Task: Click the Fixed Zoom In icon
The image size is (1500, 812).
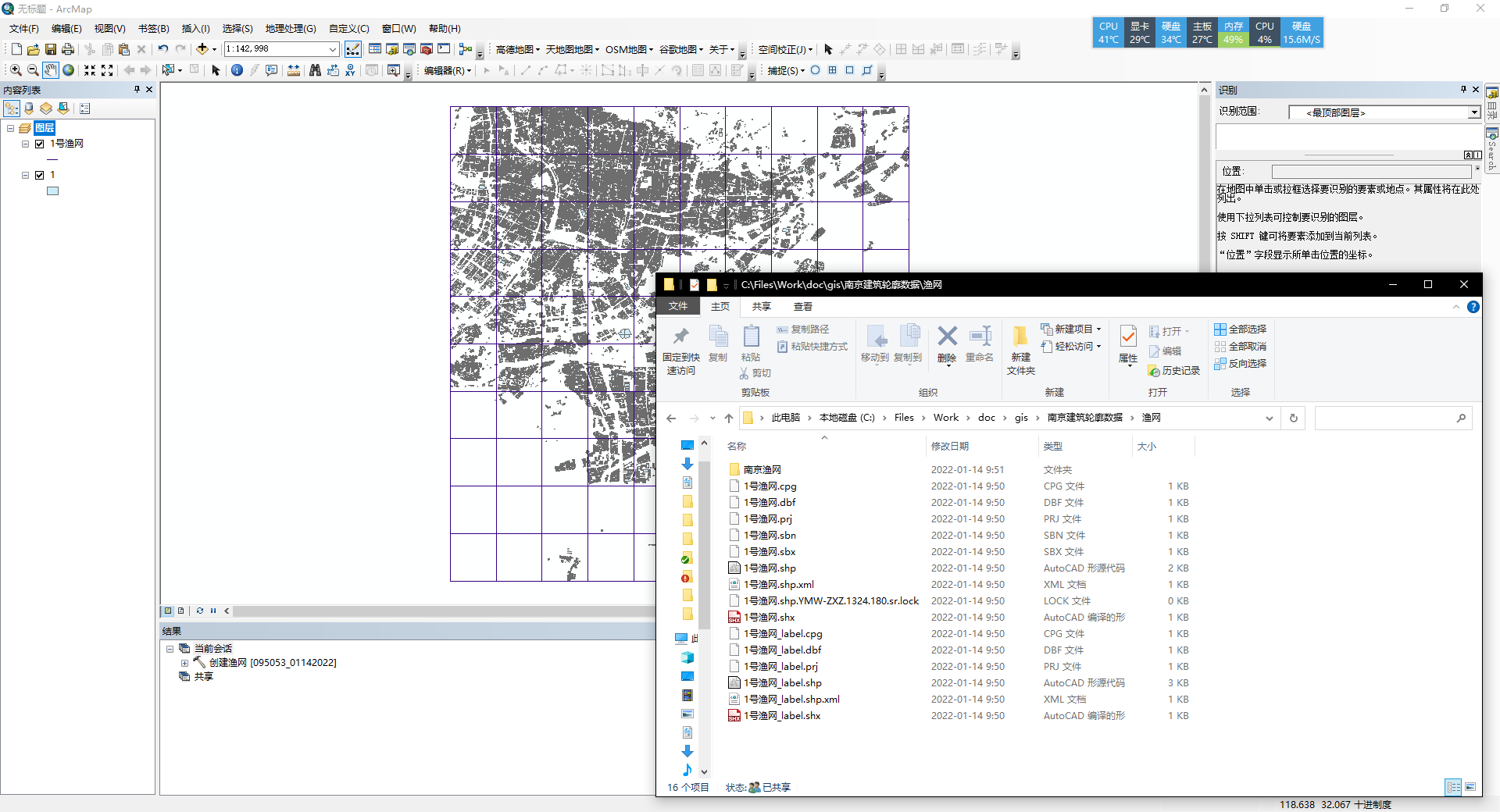Action: (90, 70)
